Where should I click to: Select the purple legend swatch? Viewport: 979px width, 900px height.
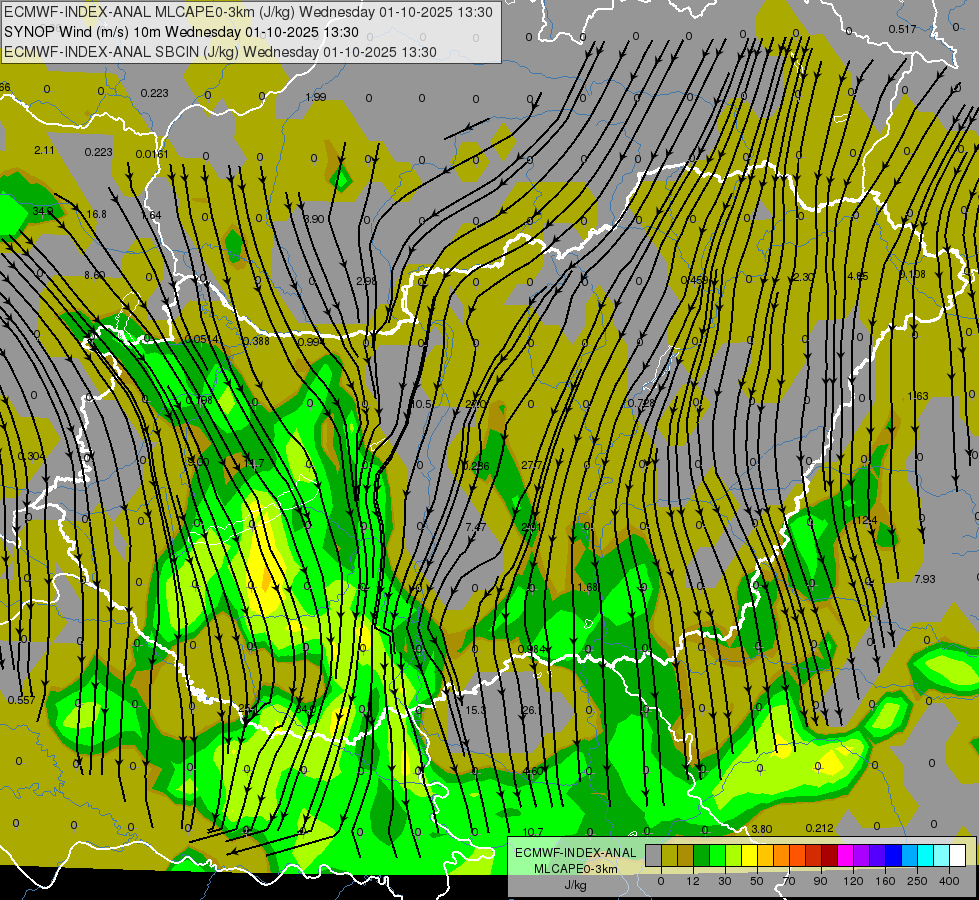862,855
